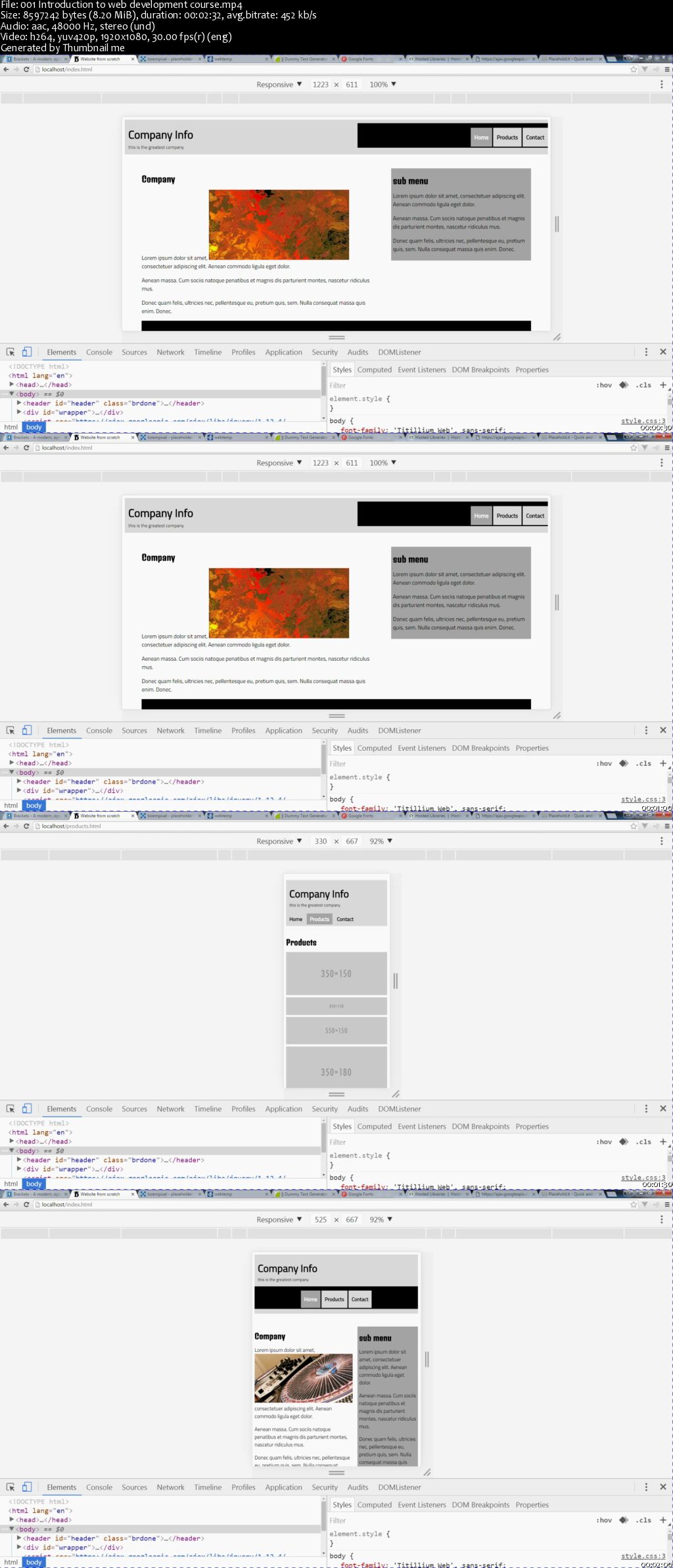Toggle device toolbar icon in the 00:01:30 frame
This screenshot has width=673, height=1568.
pyautogui.click(x=27, y=1109)
